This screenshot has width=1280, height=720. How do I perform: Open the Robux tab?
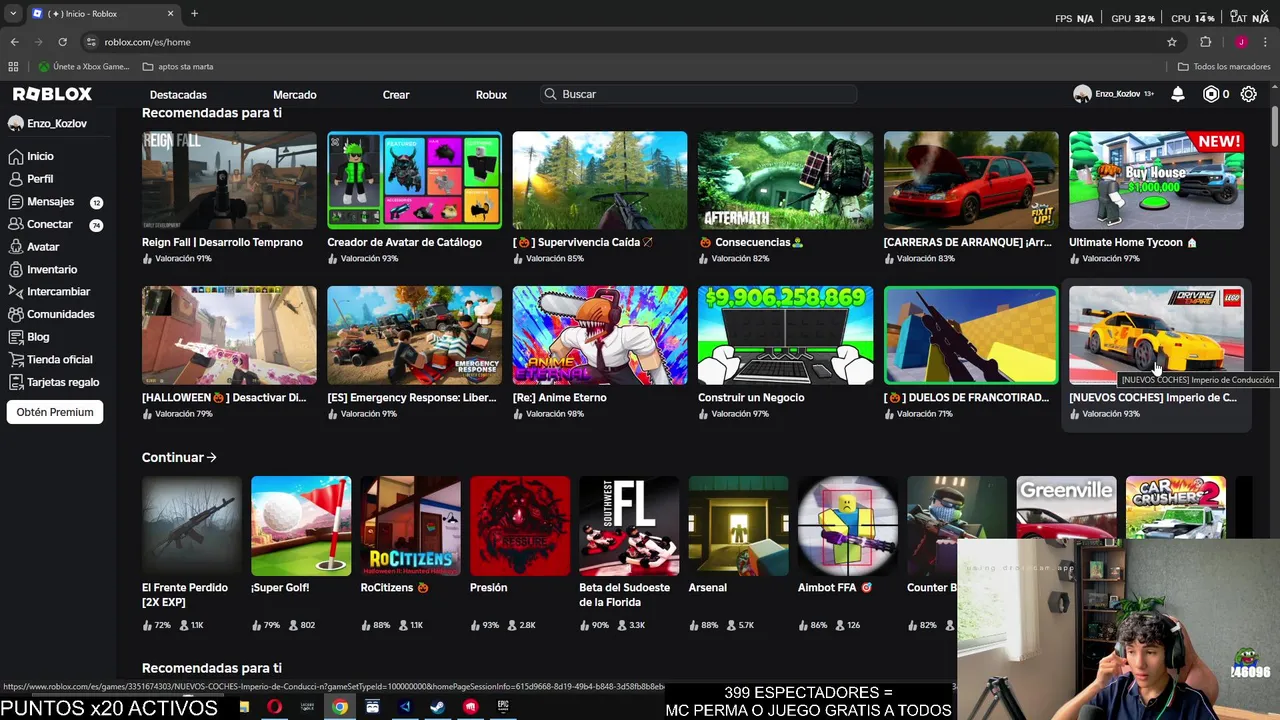pyautogui.click(x=491, y=95)
